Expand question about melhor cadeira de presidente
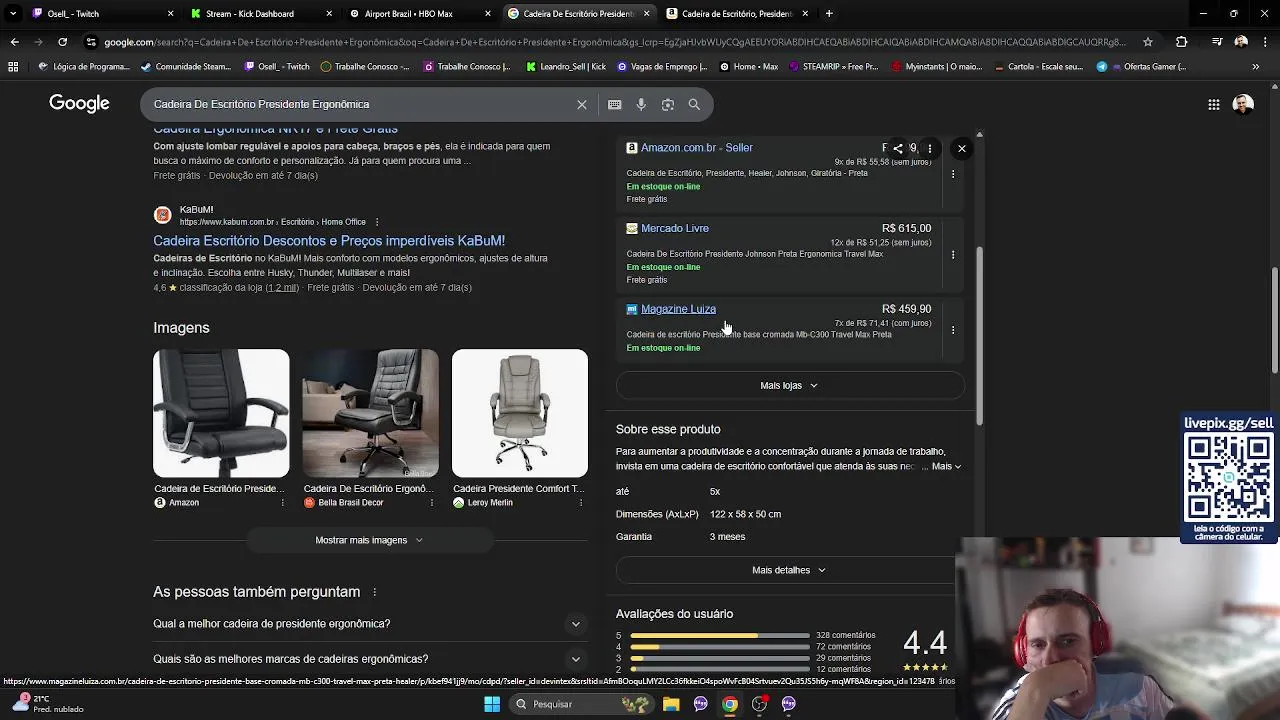Image resolution: width=1280 pixels, height=720 pixels. point(370,624)
